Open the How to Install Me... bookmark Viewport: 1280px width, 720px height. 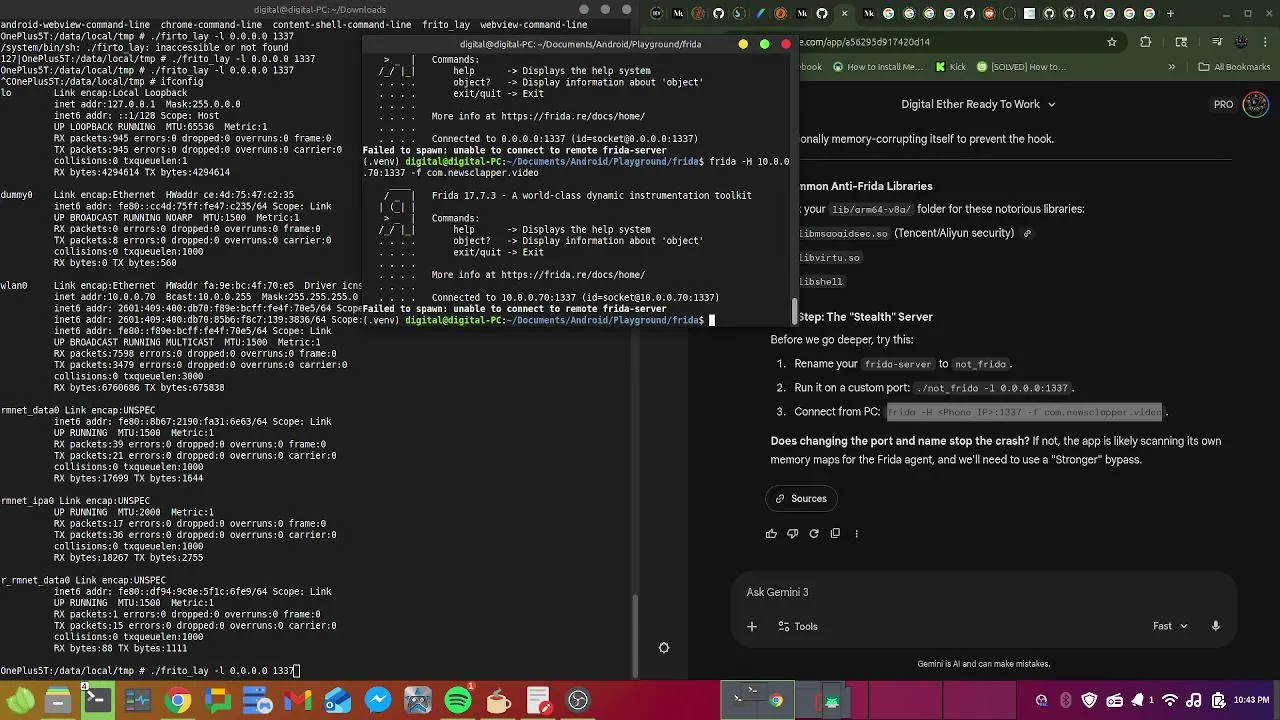[877, 67]
